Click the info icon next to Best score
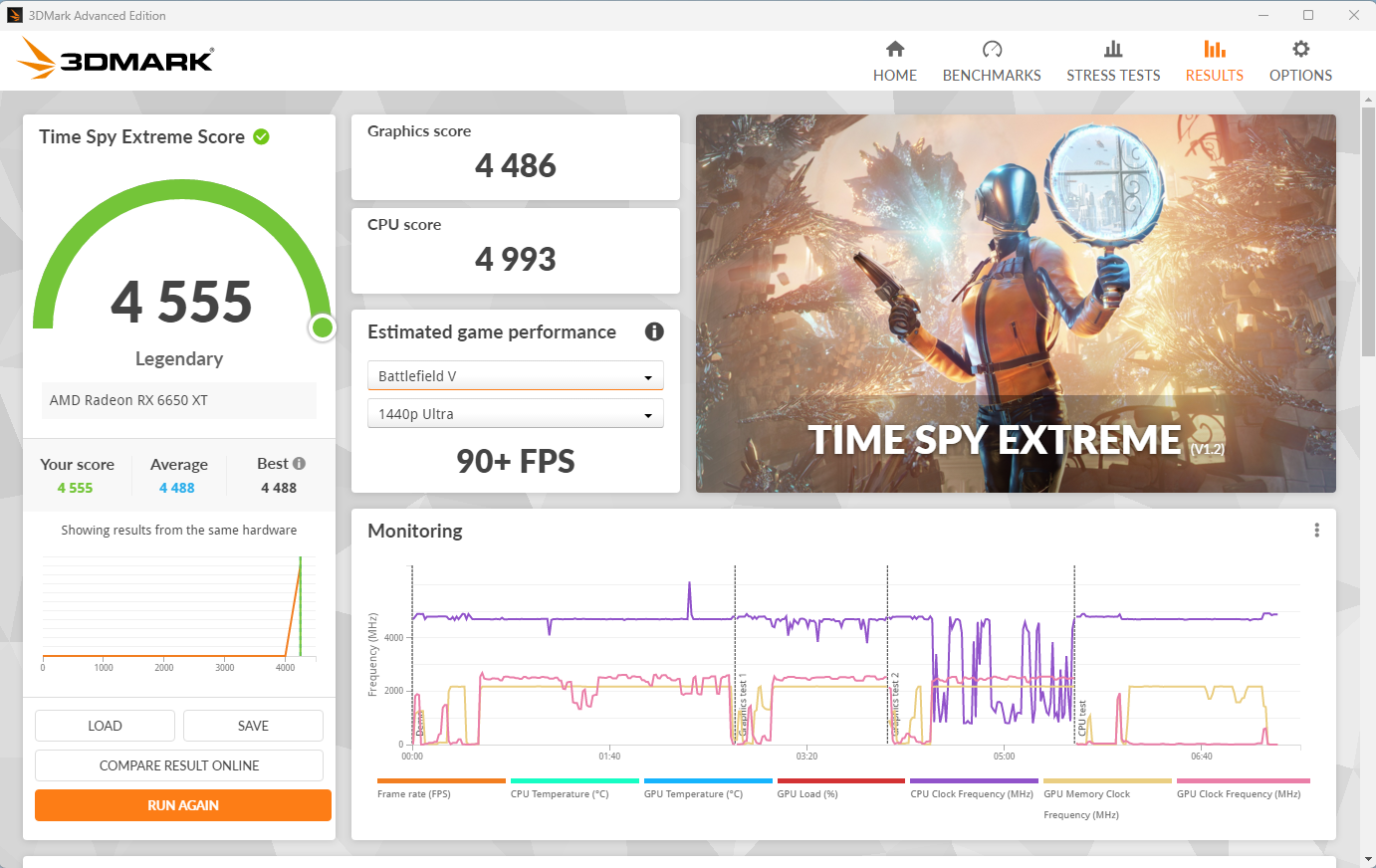The height and width of the screenshot is (868, 1376). click(300, 464)
